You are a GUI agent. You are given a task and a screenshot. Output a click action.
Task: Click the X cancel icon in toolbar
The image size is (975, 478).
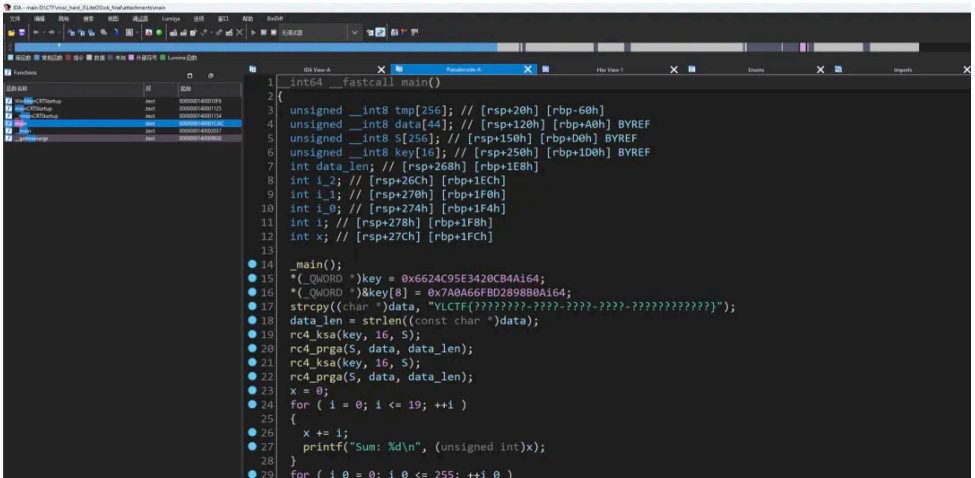[x=239, y=32]
